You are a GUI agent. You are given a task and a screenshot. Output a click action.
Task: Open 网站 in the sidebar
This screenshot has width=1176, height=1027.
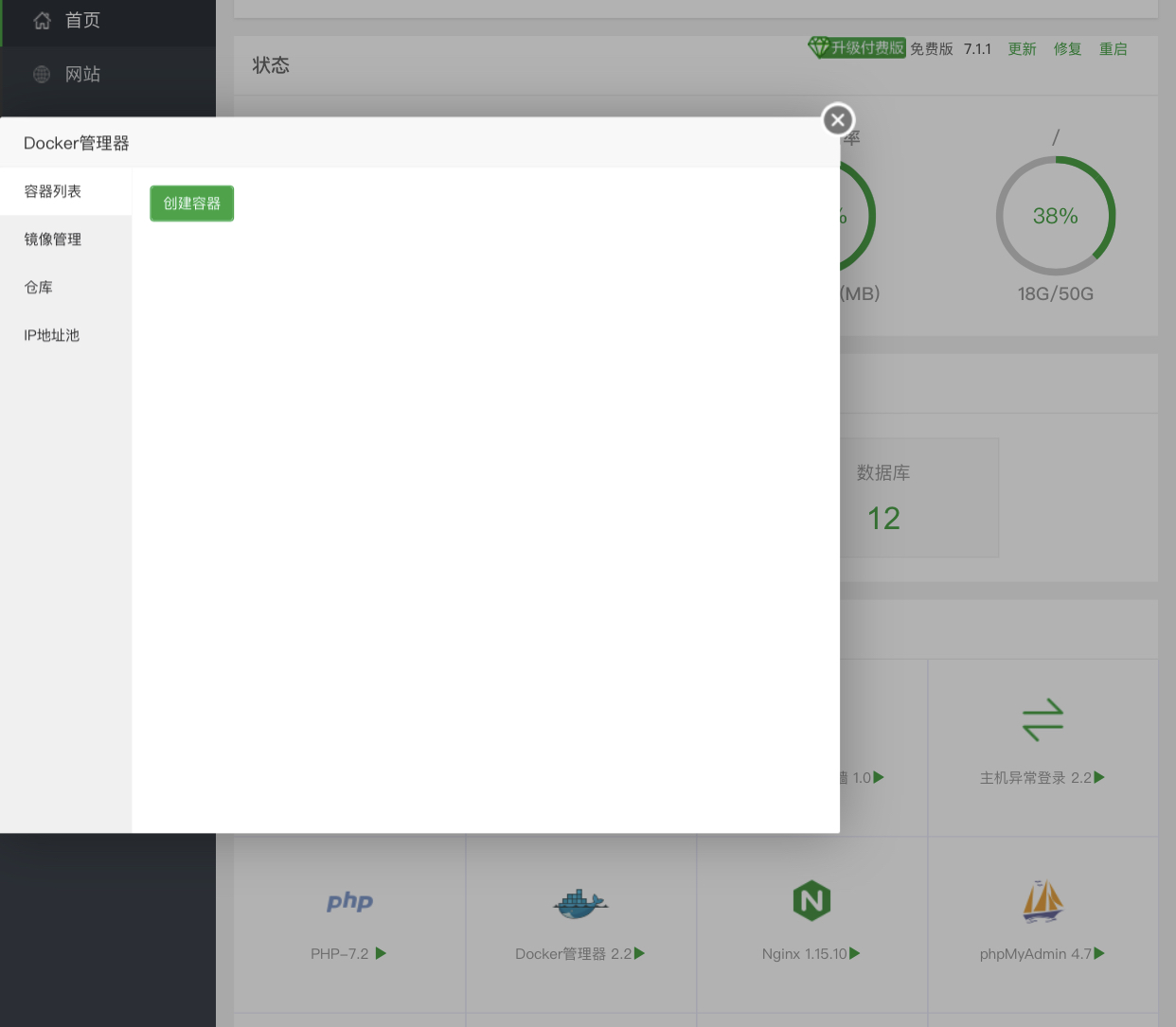(108, 74)
